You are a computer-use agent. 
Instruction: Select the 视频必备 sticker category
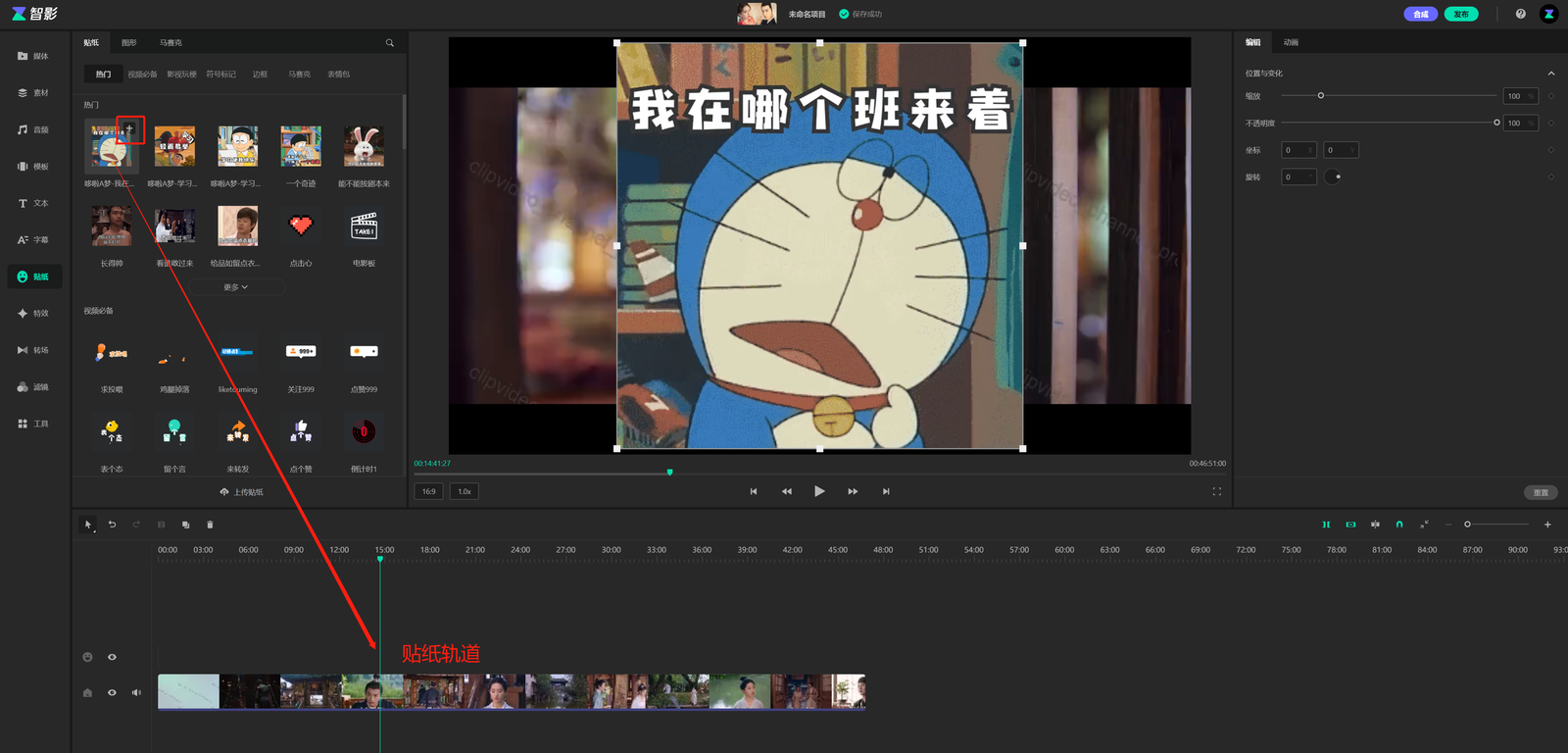click(x=142, y=75)
